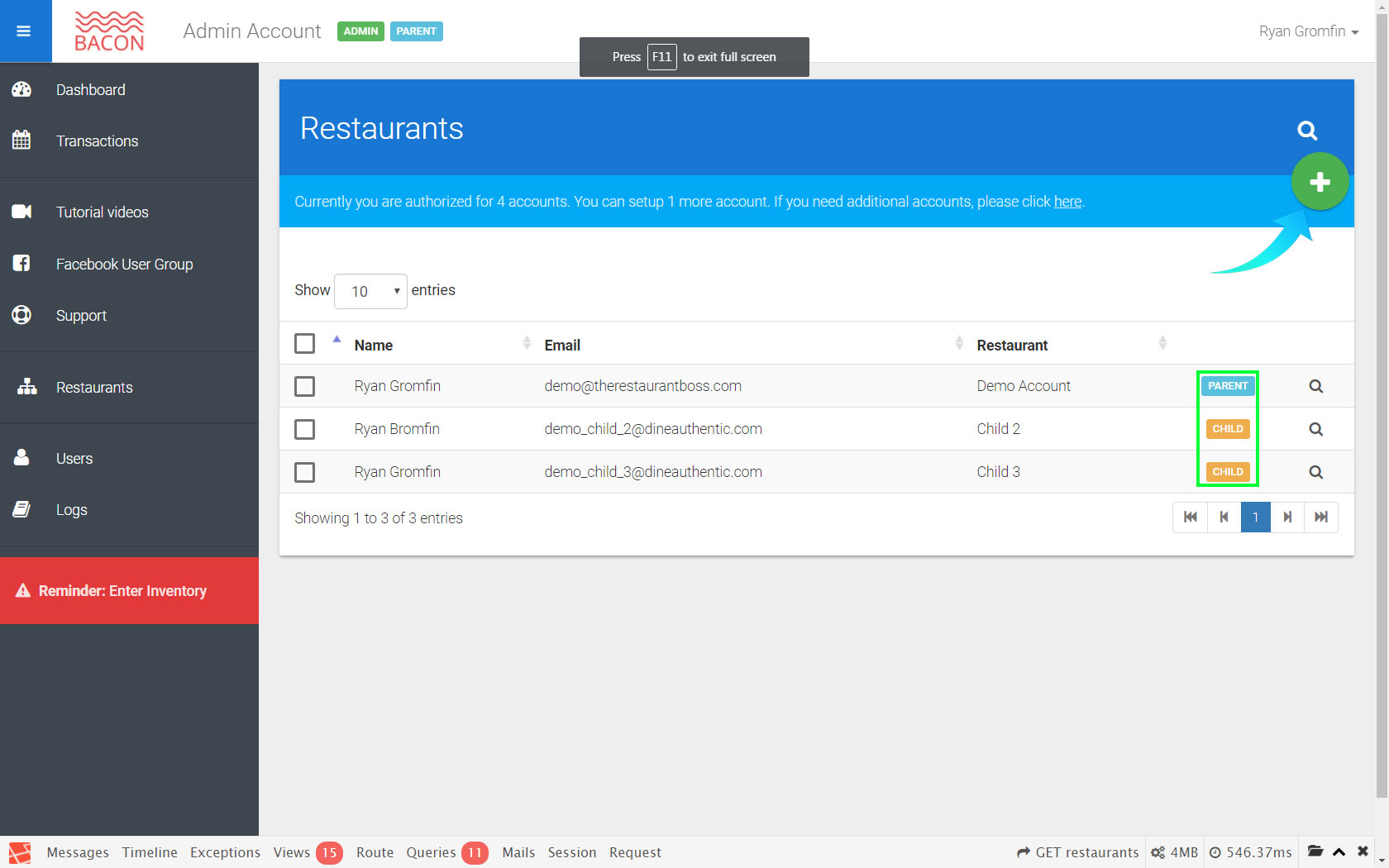1389x868 pixels.
Task: Click the Tutorial videos camera icon
Action: pyautogui.click(x=21, y=212)
